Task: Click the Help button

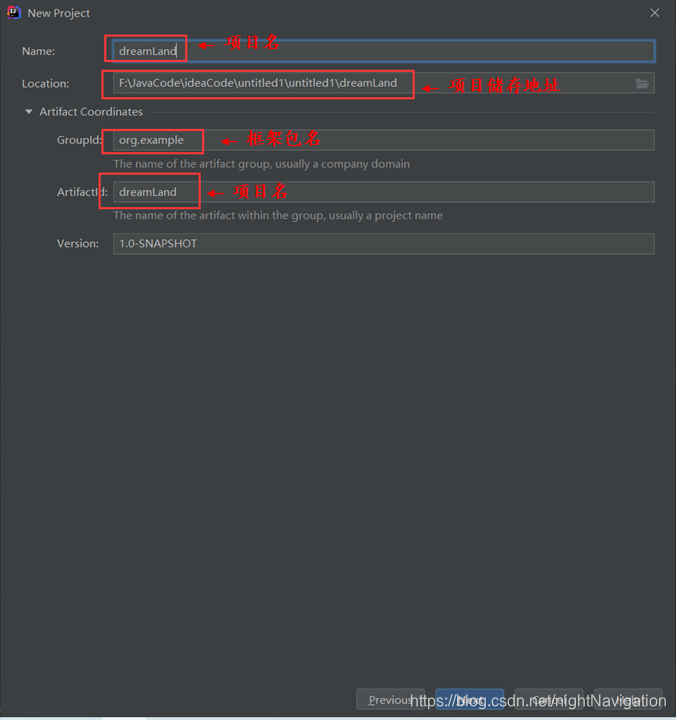Action: [628, 700]
